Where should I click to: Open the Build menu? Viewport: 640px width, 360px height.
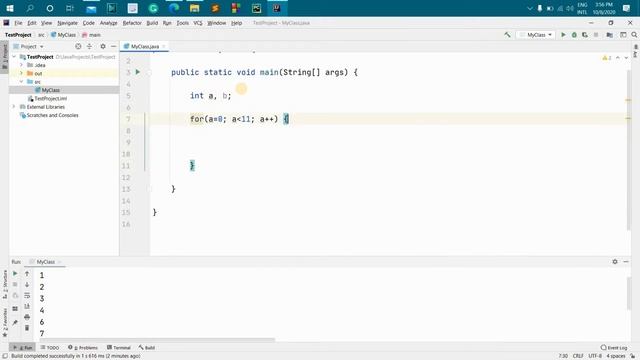click(x=152, y=23)
